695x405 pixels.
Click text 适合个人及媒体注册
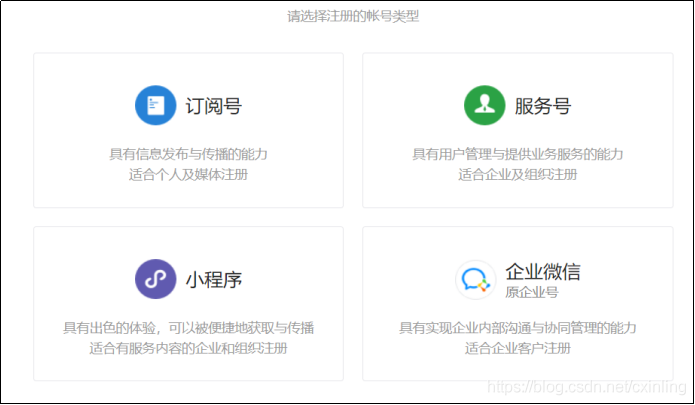click(188, 175)
